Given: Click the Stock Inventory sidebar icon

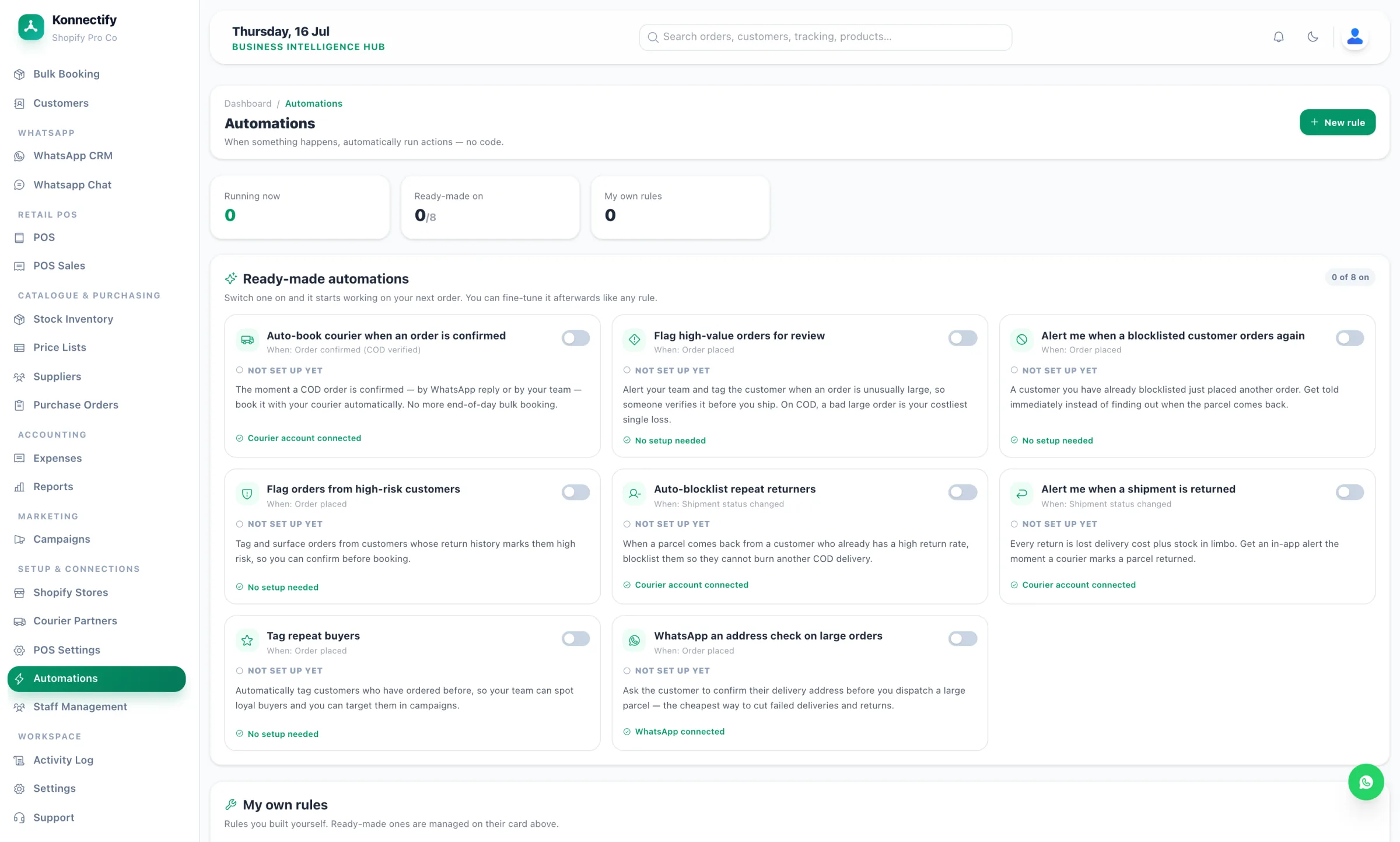Looking at the screenshot, I should point(19,319).
